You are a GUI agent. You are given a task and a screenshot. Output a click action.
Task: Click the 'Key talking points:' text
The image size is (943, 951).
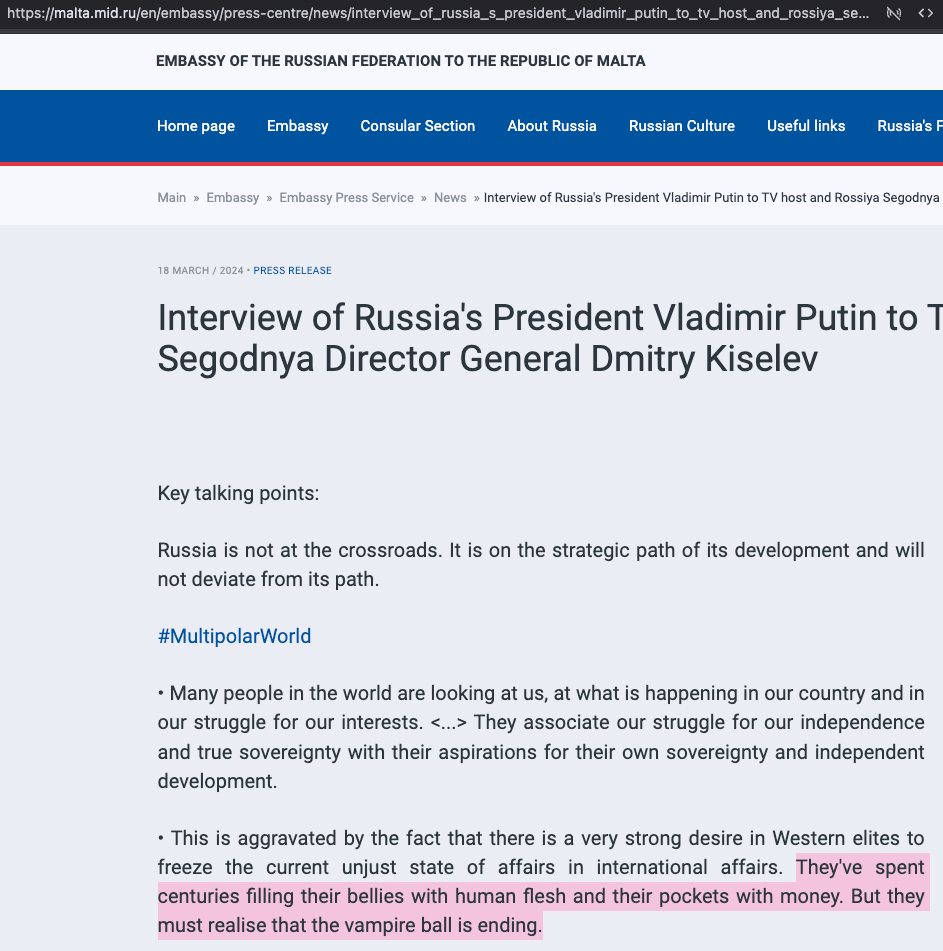pyautogui.click(x=238, y=493)
